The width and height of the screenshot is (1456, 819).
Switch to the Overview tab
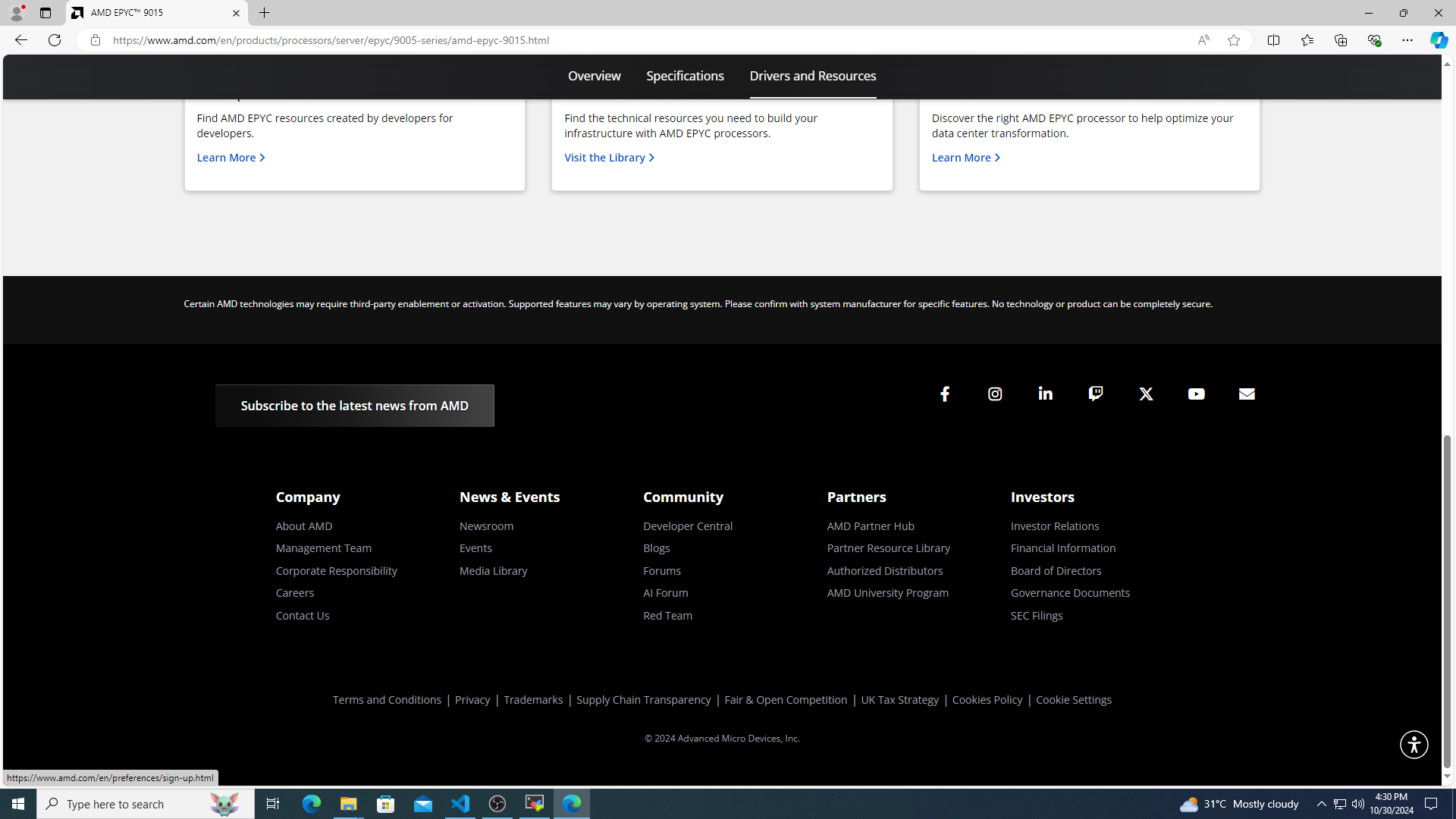coord(594,76)
